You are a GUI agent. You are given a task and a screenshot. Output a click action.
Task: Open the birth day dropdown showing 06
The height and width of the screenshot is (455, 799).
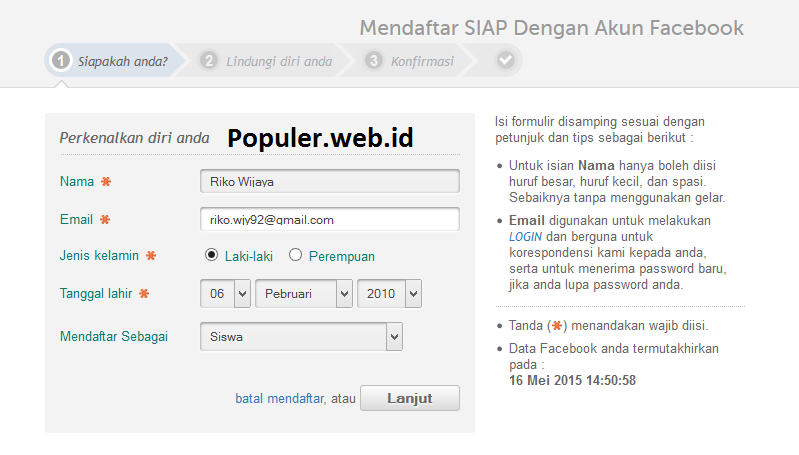tap(225, 293)
